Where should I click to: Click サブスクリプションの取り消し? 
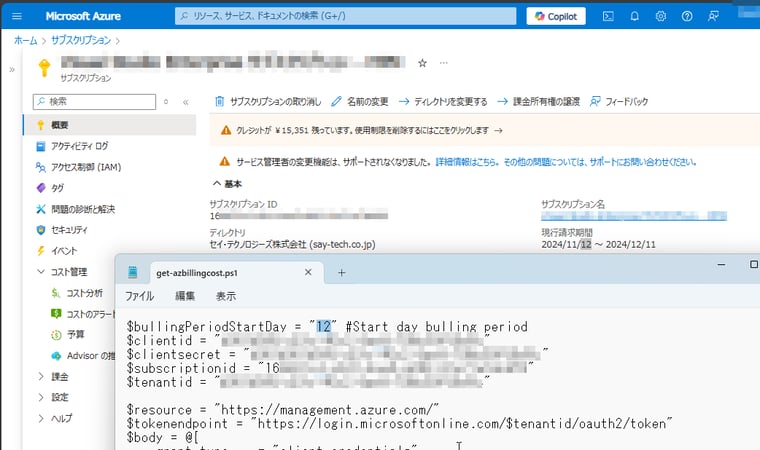click(x=268, y=101)
